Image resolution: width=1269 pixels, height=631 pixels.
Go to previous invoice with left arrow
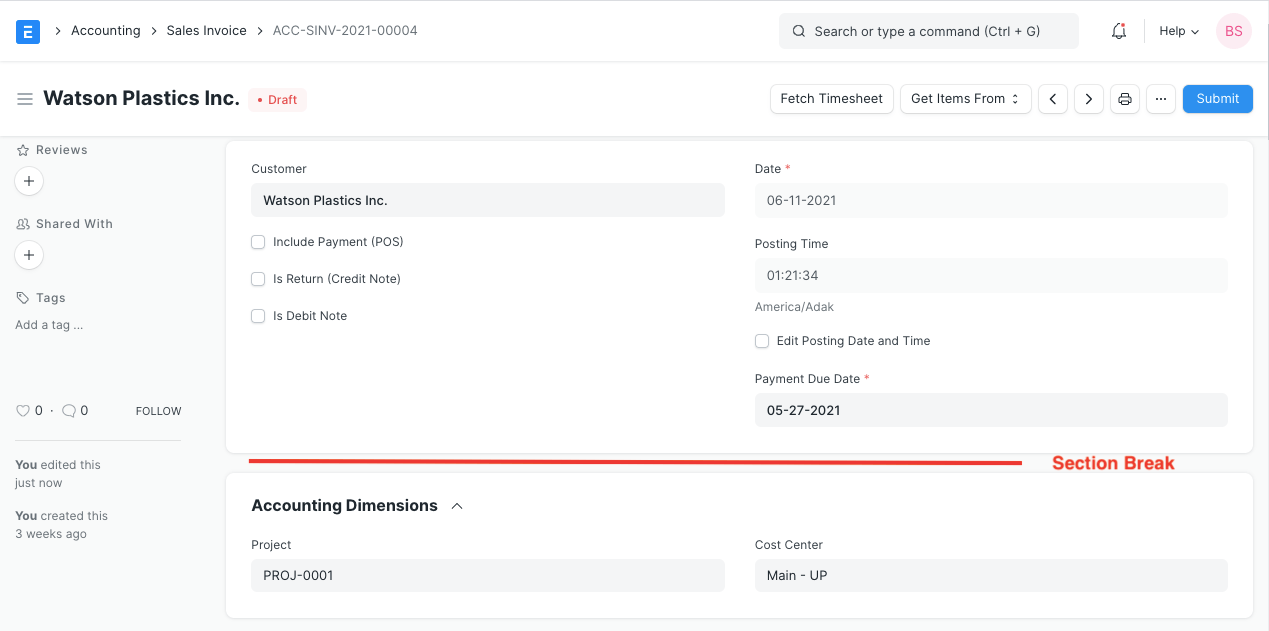1053,99
